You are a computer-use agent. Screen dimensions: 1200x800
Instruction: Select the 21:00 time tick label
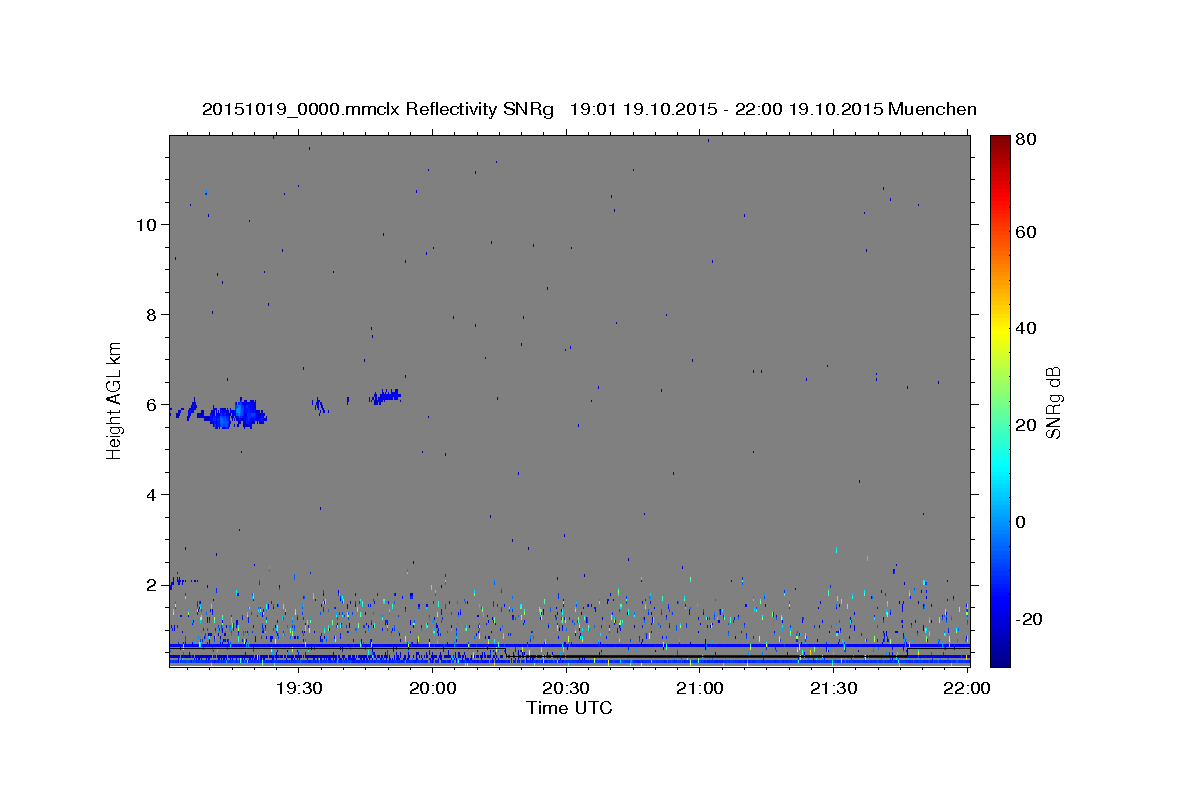pos(700,689)
